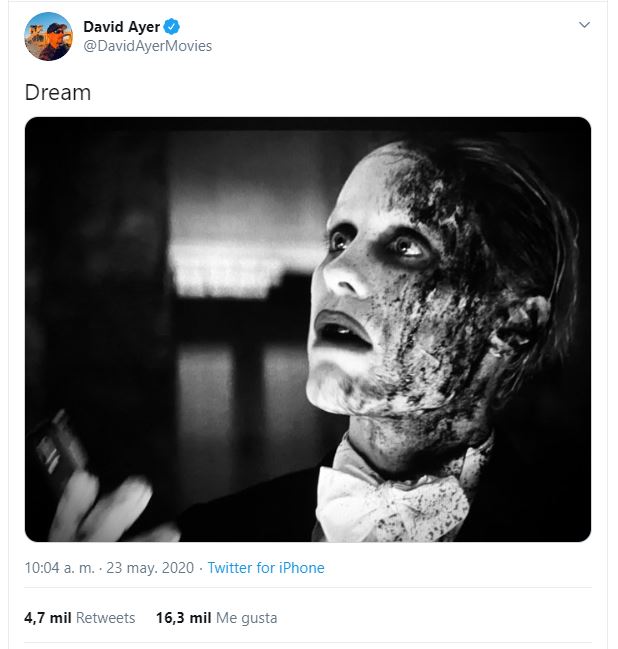Click the "4,7 mil" retweet count number

tap(47, 618)
